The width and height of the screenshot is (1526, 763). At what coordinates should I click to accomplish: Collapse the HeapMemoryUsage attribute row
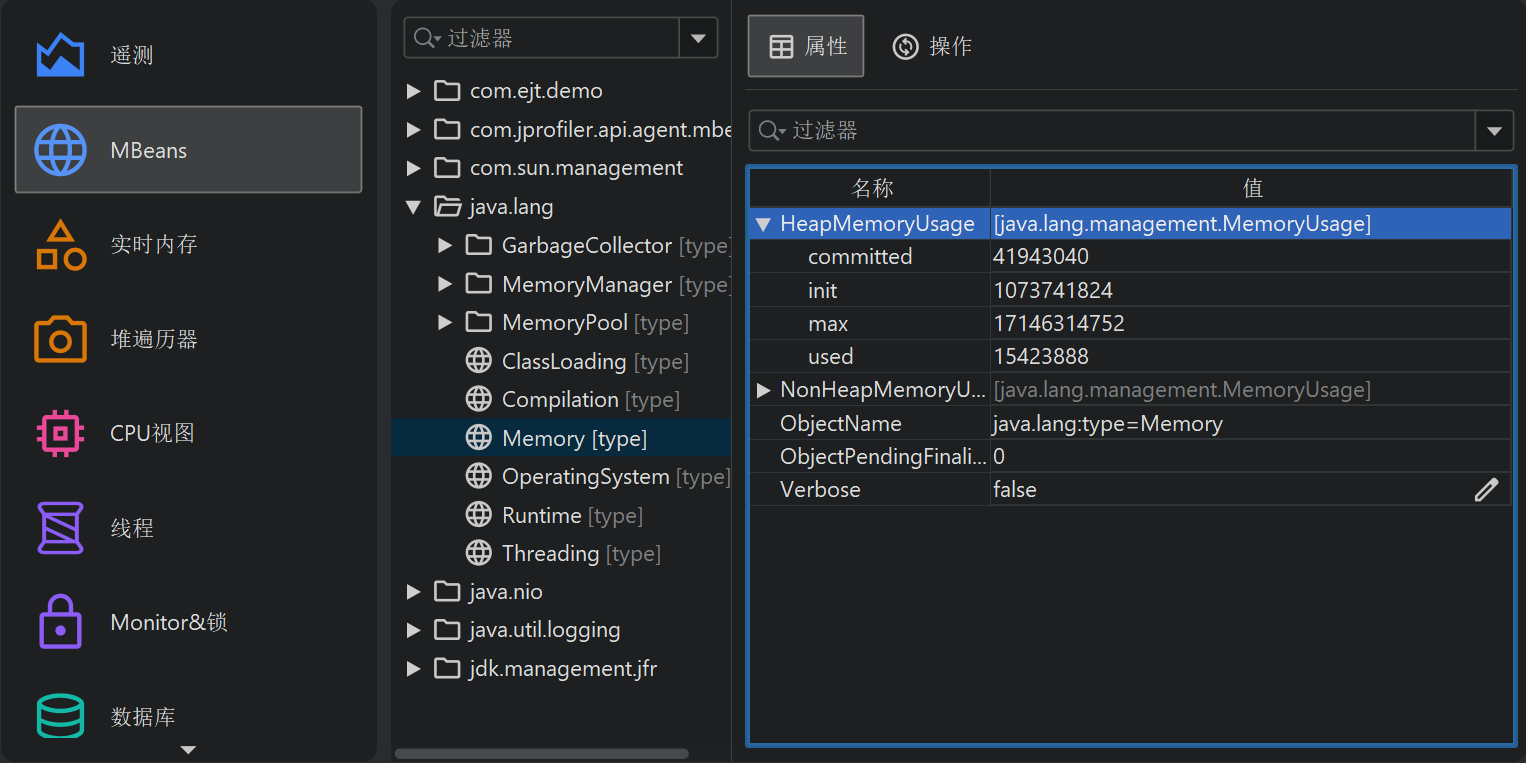pyautogui.click(x=763, y=224)
